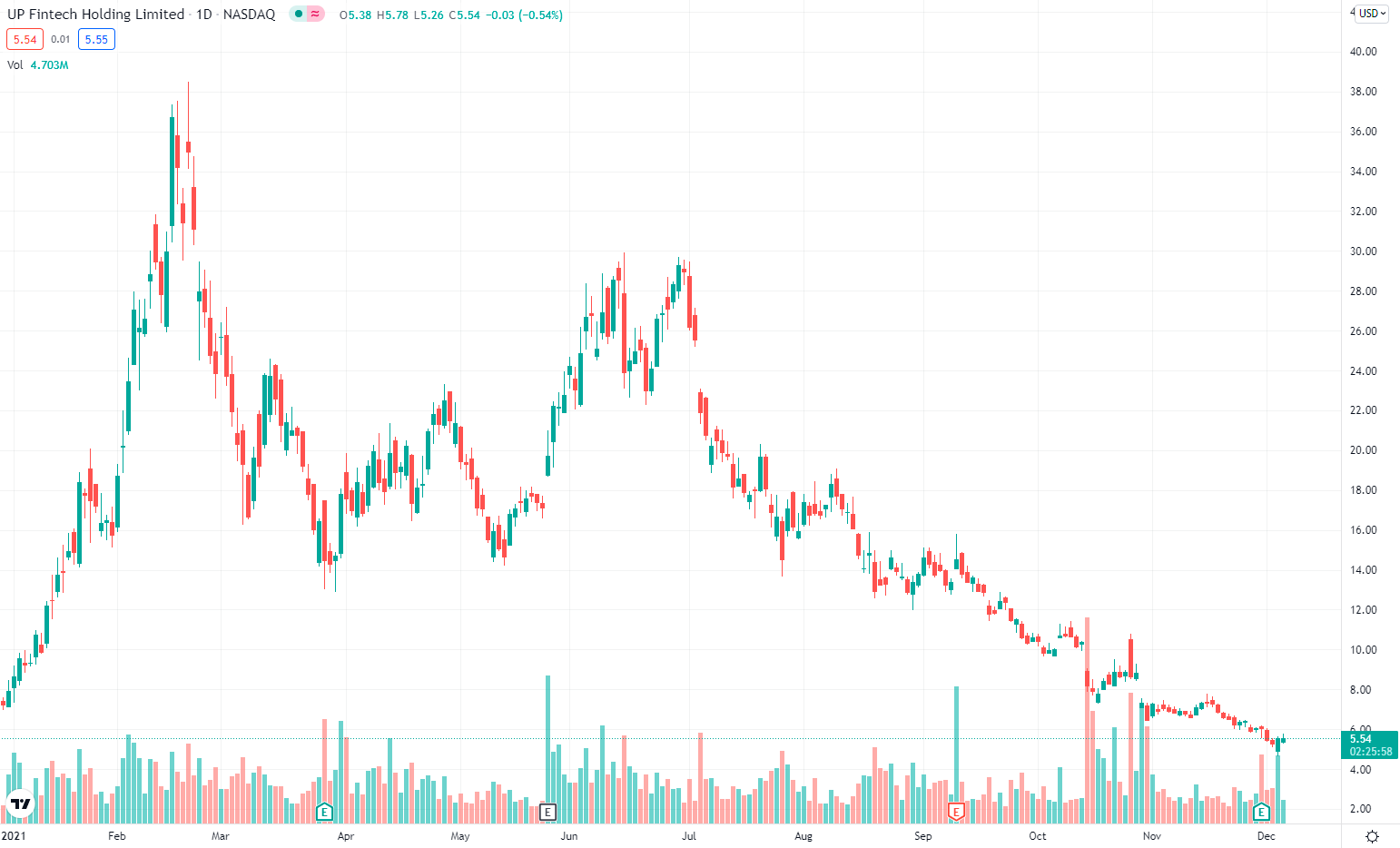Click the 20.00 price axis label
The width and height of the screenshot is (1400, 848).
coord(1363,450)
